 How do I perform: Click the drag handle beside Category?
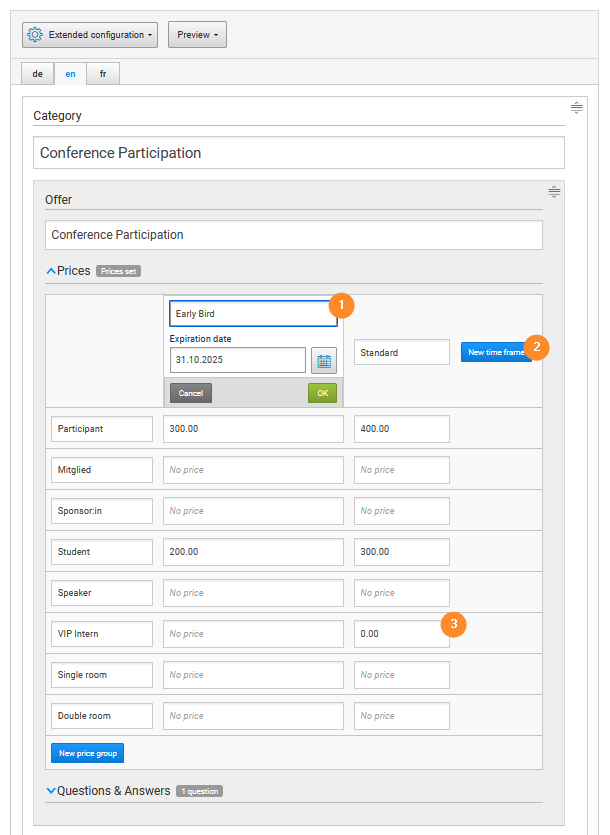tap(576, 108)
